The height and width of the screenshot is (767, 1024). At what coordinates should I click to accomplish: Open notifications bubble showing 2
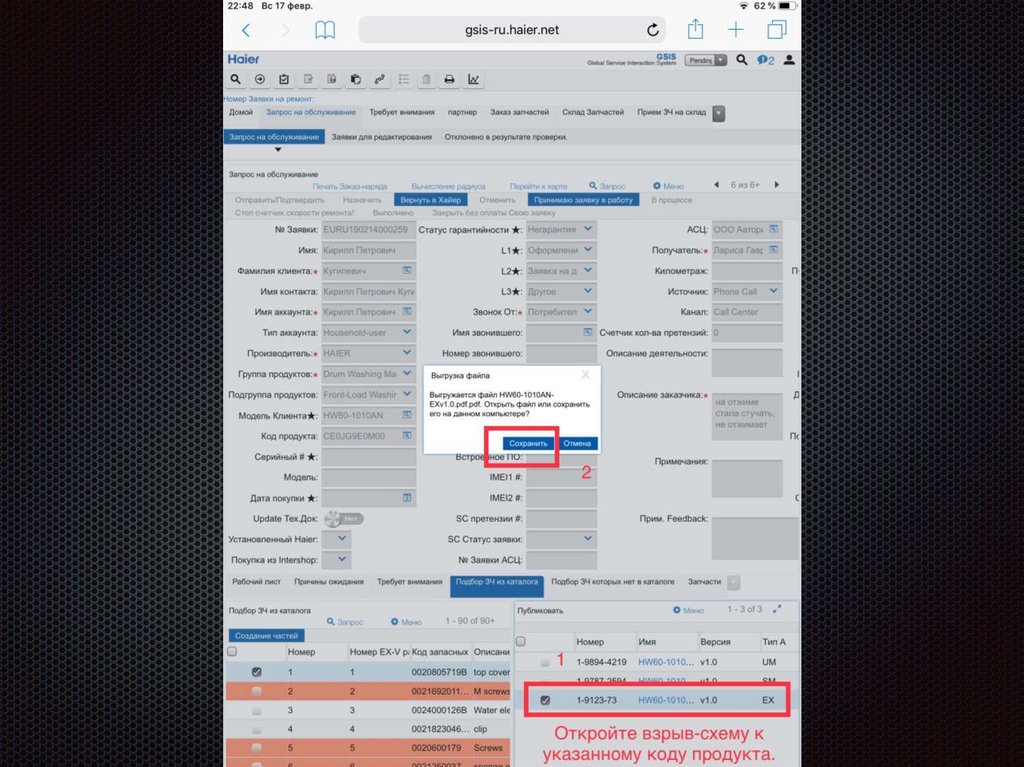tap(765, 60)
